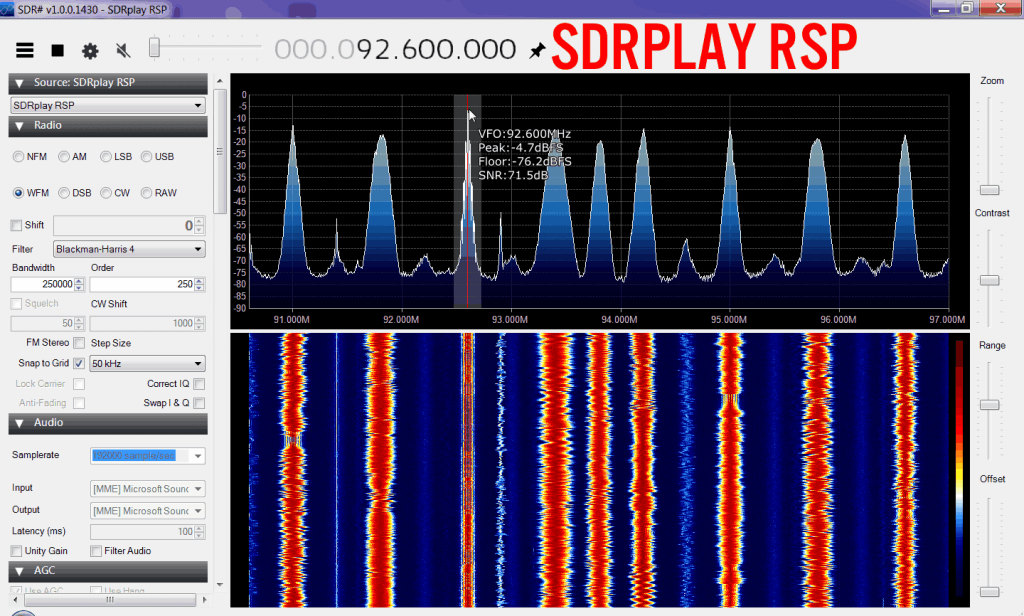Image resolution: width=1024 pixels, height=616 pixels.
Task: Collapse the Audio panel header
Action: 20,423
